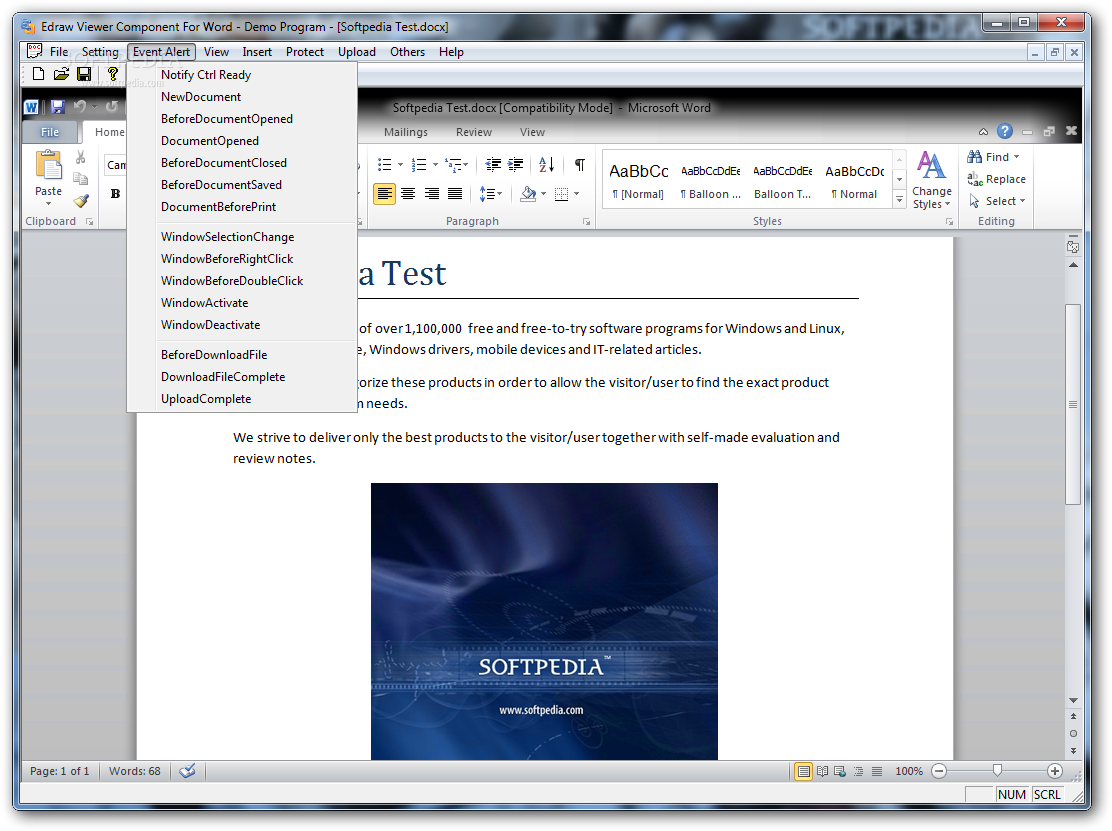Image resolution: width=1112 pixels, height=831 pixels.
Task: Open the Borders dropdown arrow
Action: point(577,194)
